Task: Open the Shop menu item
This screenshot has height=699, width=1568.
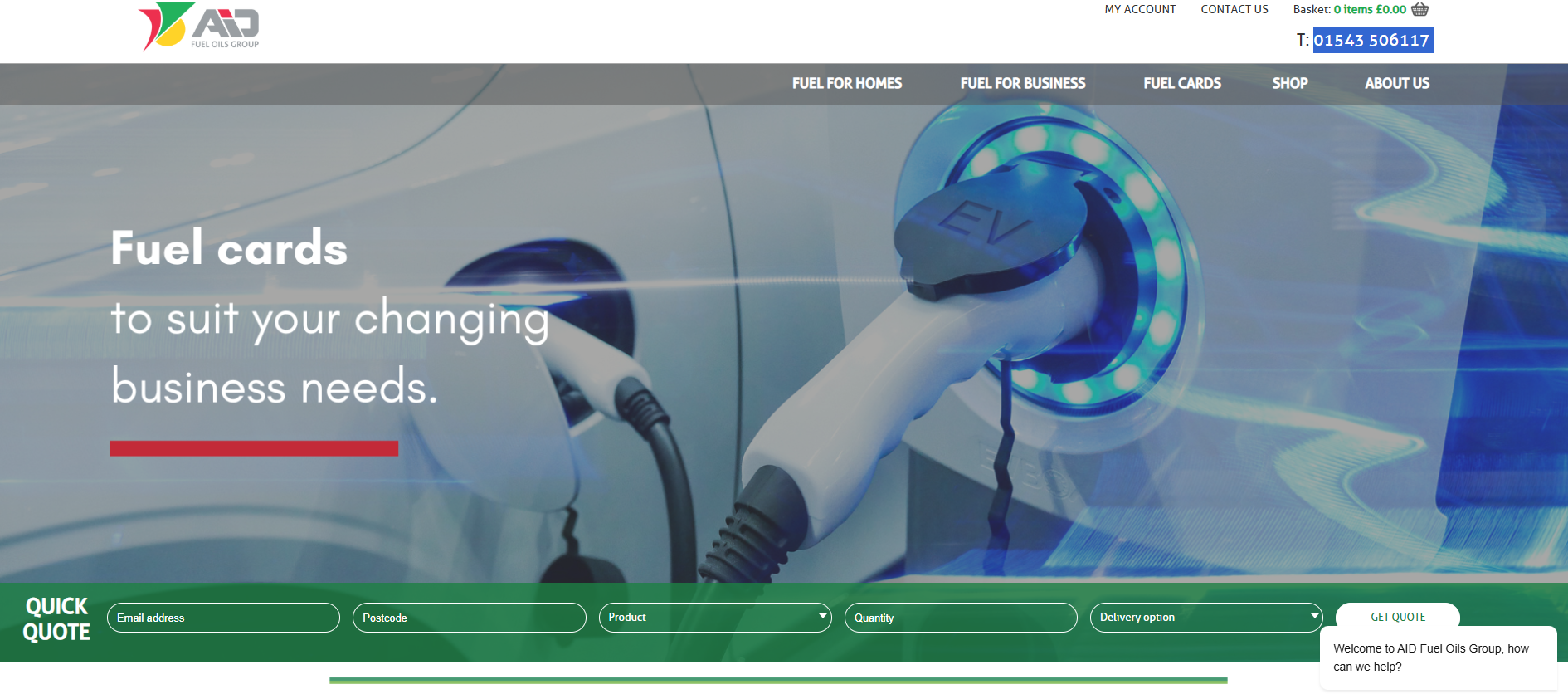Action: (x=1289, y=83)
